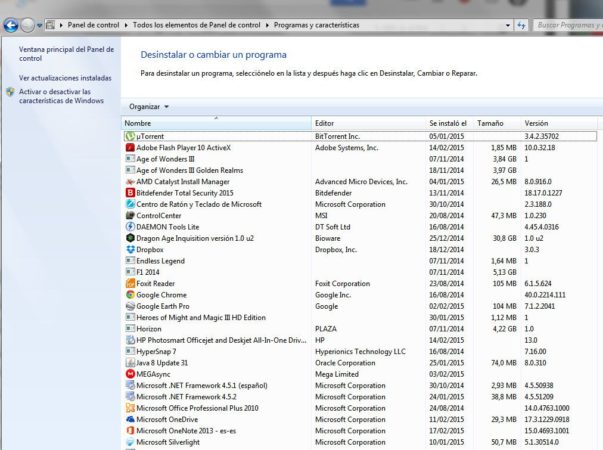Click the 30,8 GB size value
This screenshot has height=450, width=603.
tap(504, 238)
